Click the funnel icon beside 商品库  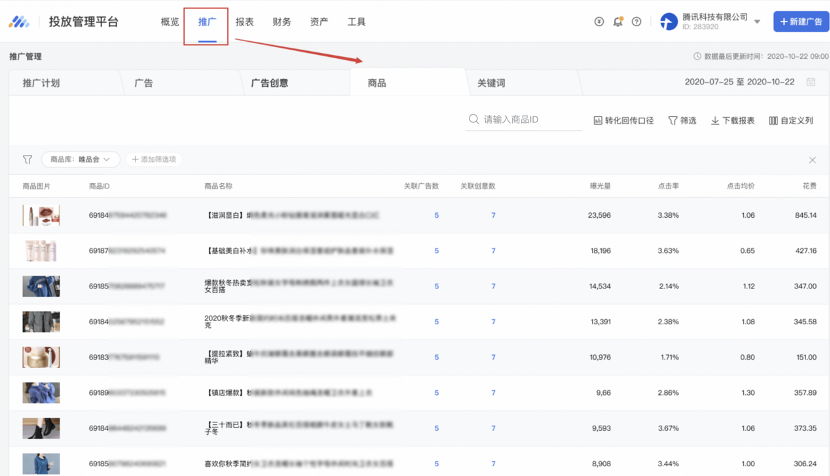pos(27,159)
